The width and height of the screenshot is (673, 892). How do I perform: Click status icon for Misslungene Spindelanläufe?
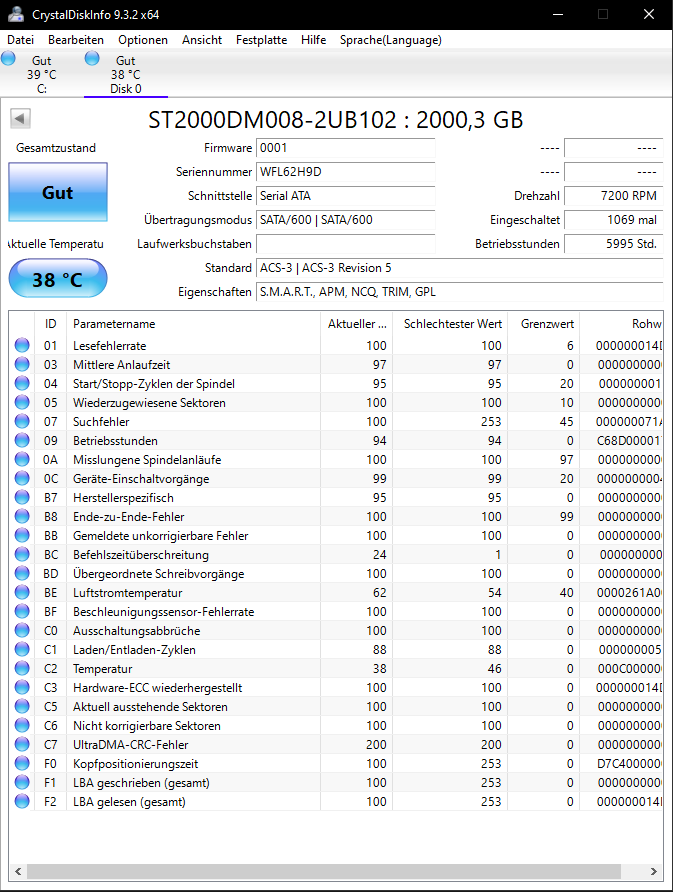point(22,459)
